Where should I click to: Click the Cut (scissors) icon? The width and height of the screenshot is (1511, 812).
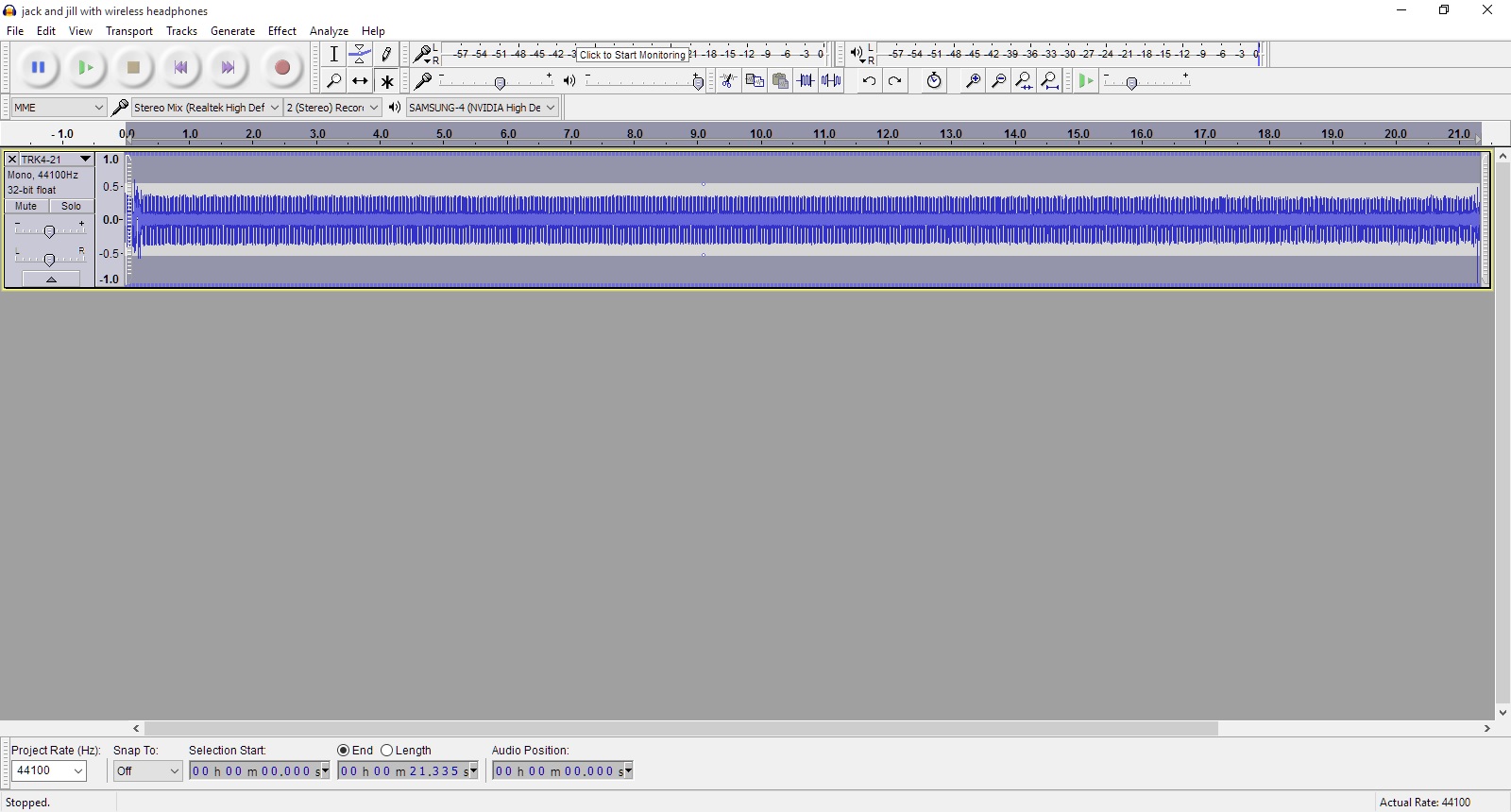point(728,81)
